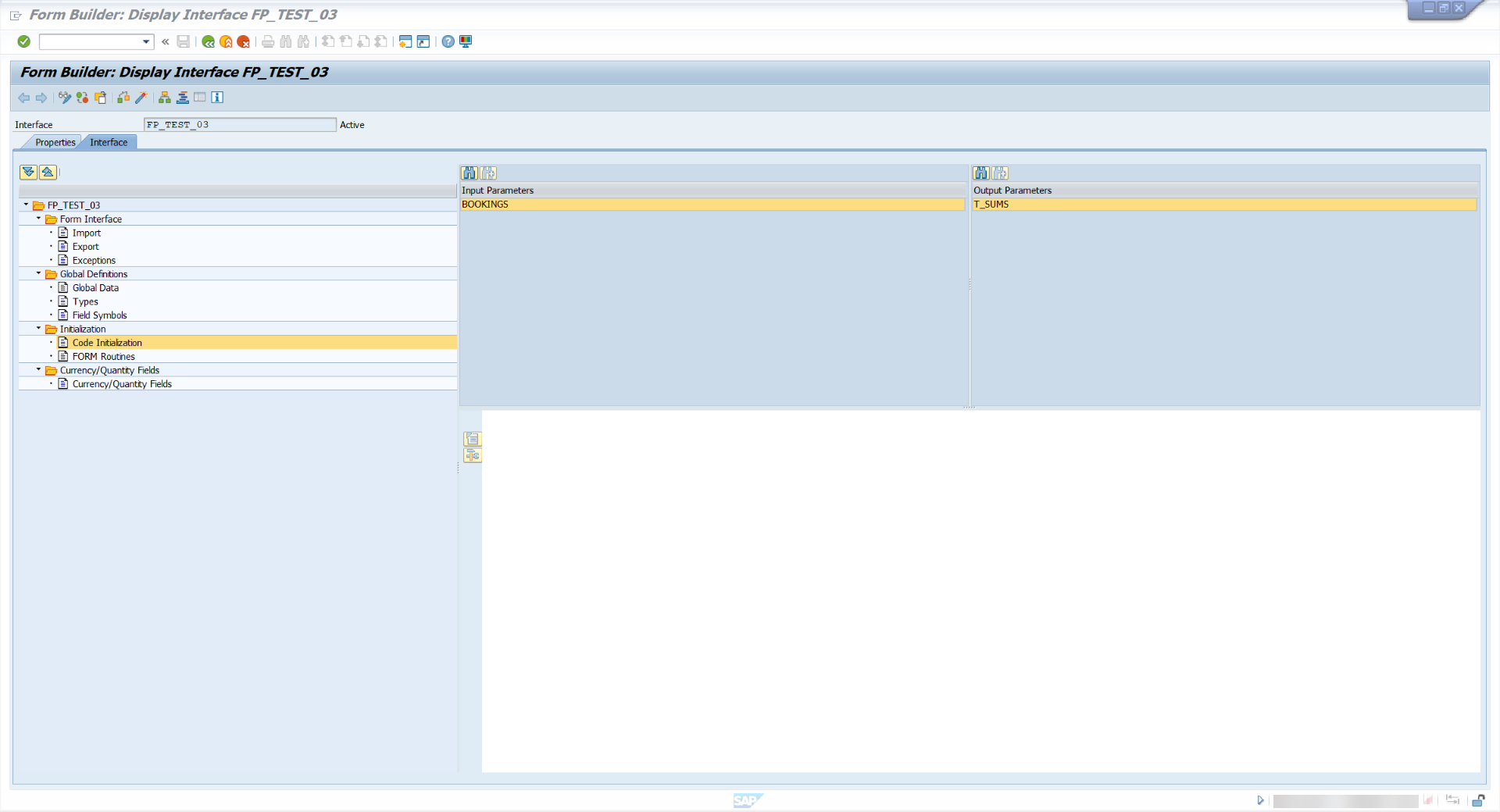Click the Customize Local Layout monitor icon
Image resolution: width=1500 pixels, height=812 pixels.
tap(466, 41)
